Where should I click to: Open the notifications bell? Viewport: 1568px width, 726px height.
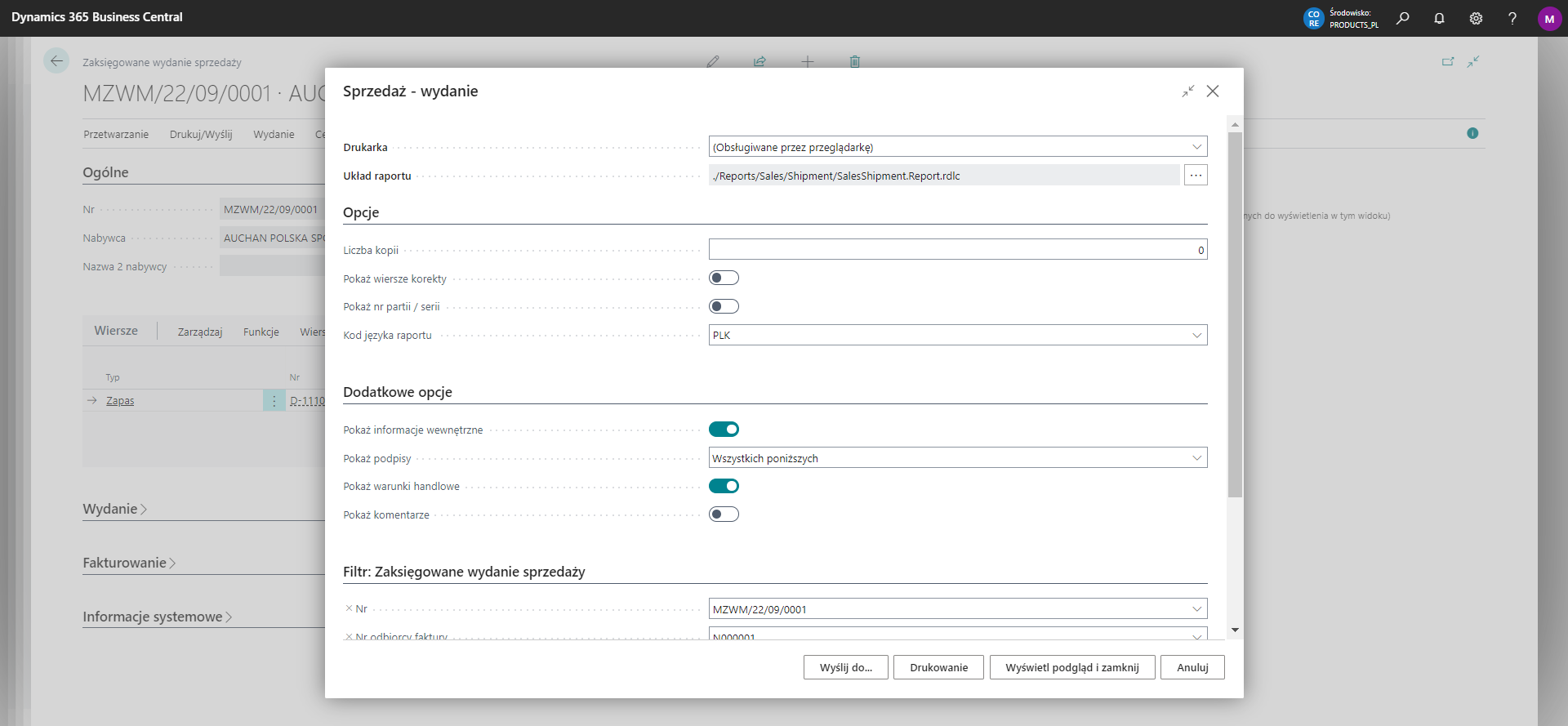[1439, 18]
